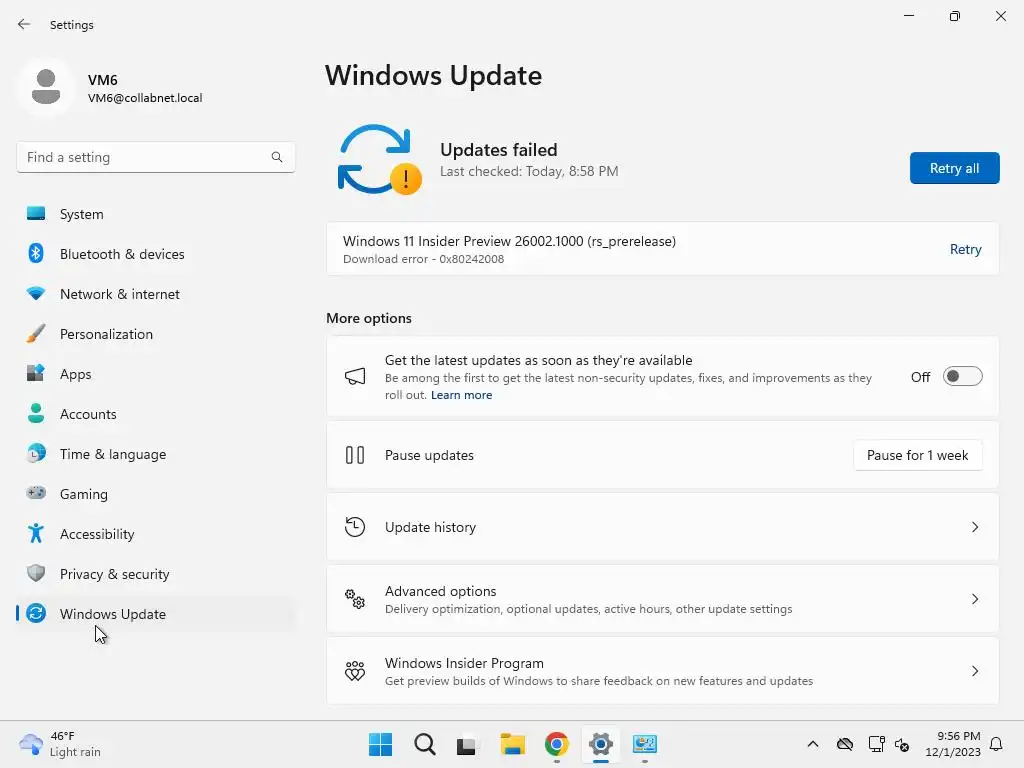
Task: Open the remote desktop app on taskbar
Action: pyautogui.click(x=645, y=744)
